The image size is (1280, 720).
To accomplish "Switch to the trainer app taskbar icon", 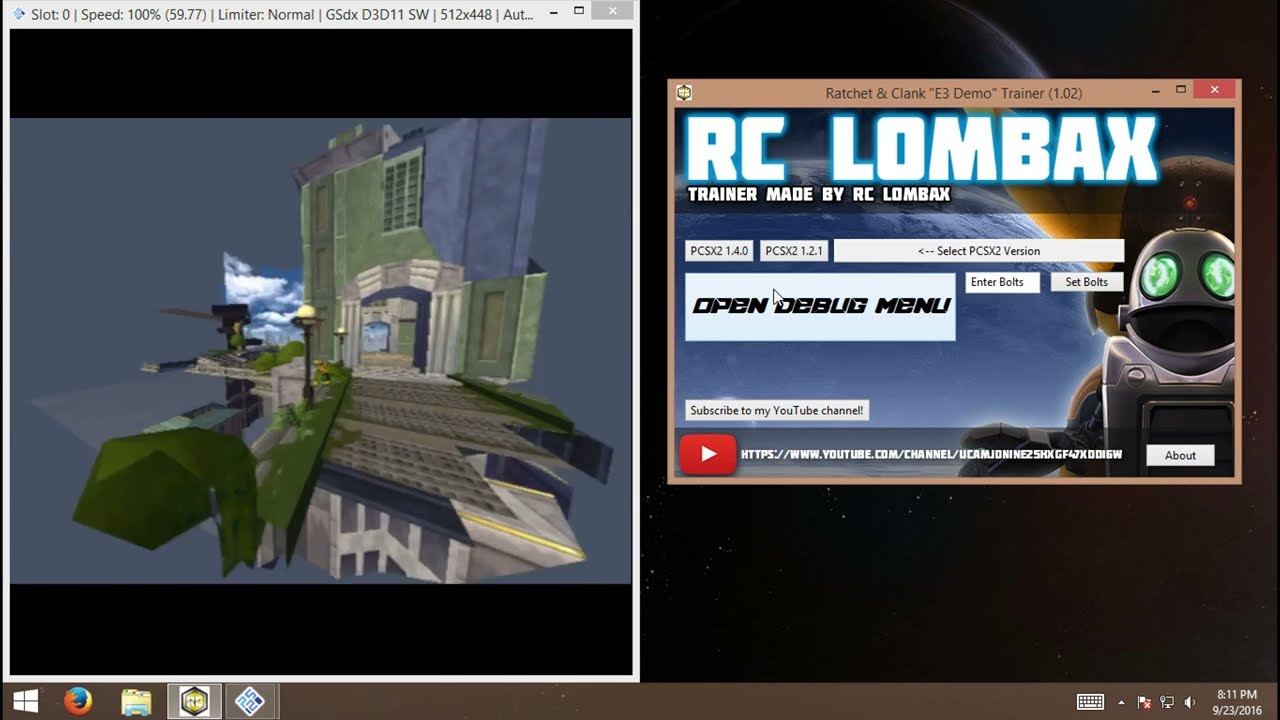I will click(x=194, y=702).
